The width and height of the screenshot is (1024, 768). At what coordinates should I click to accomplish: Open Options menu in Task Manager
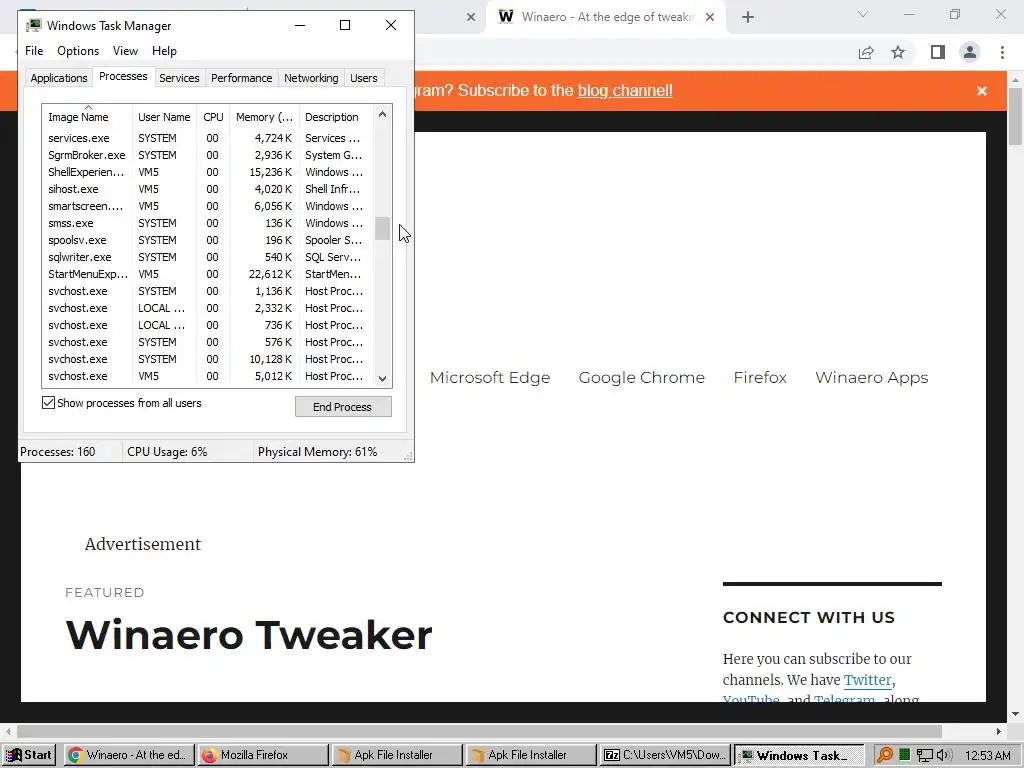78,51
